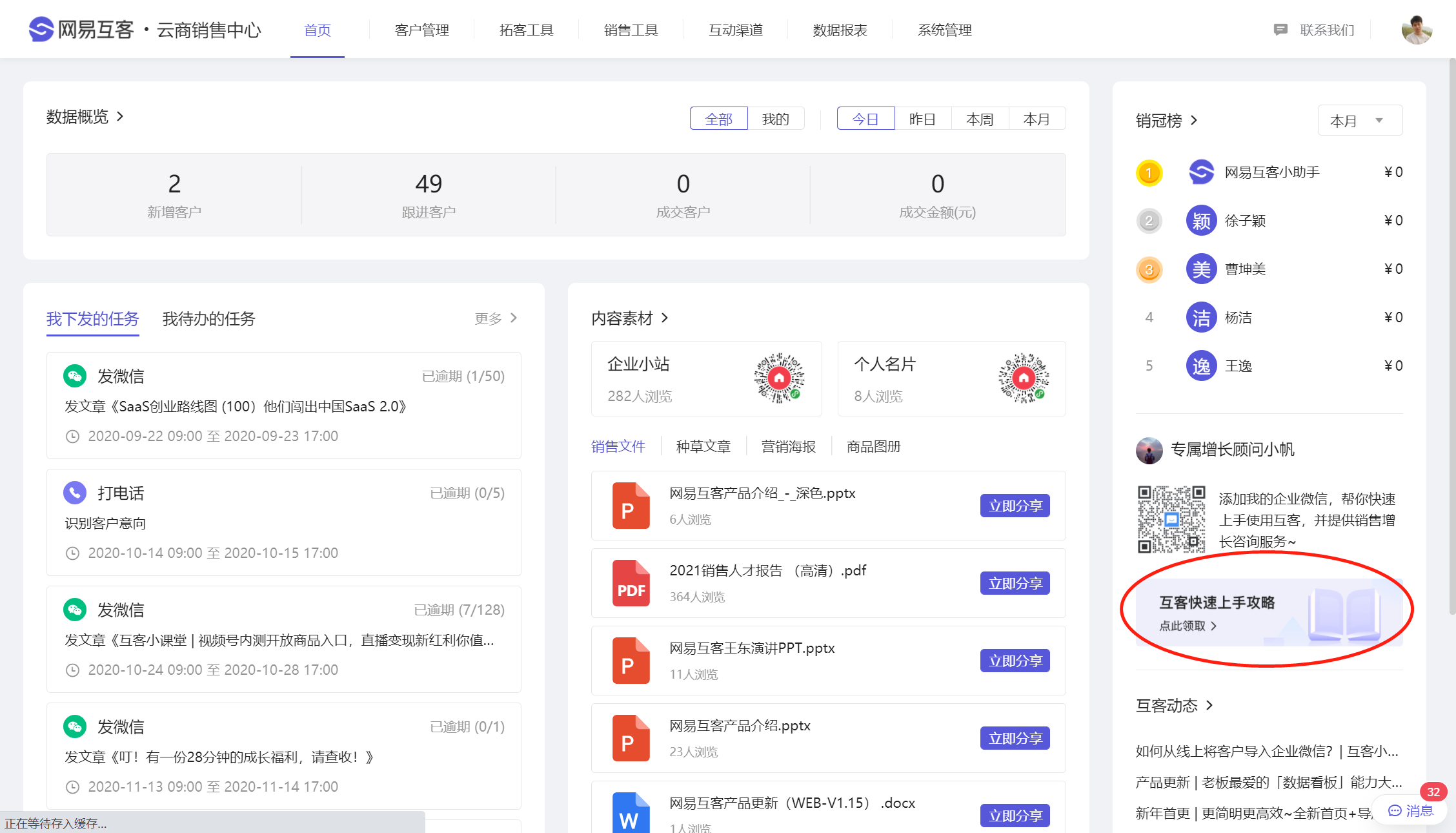Click 立即分享 for 网易互客产品介绍.pptx
The width and height of the screenshot is (1456, 833).
click(x=1015, y=738)
